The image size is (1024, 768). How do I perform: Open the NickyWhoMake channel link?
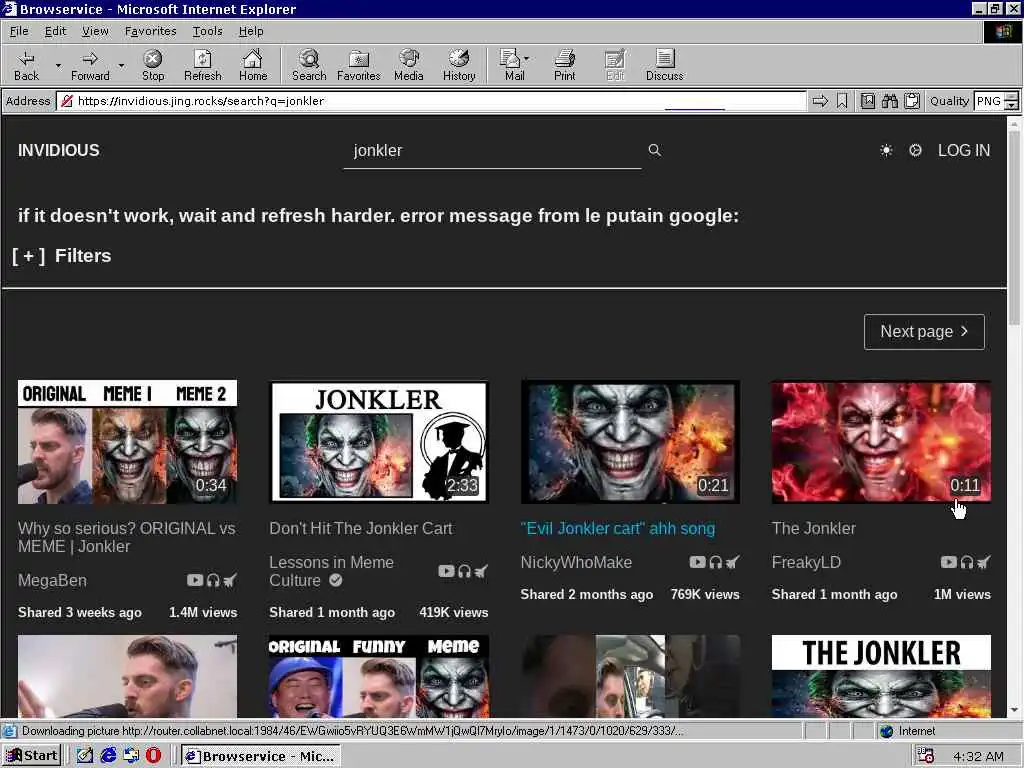[576, 562]
